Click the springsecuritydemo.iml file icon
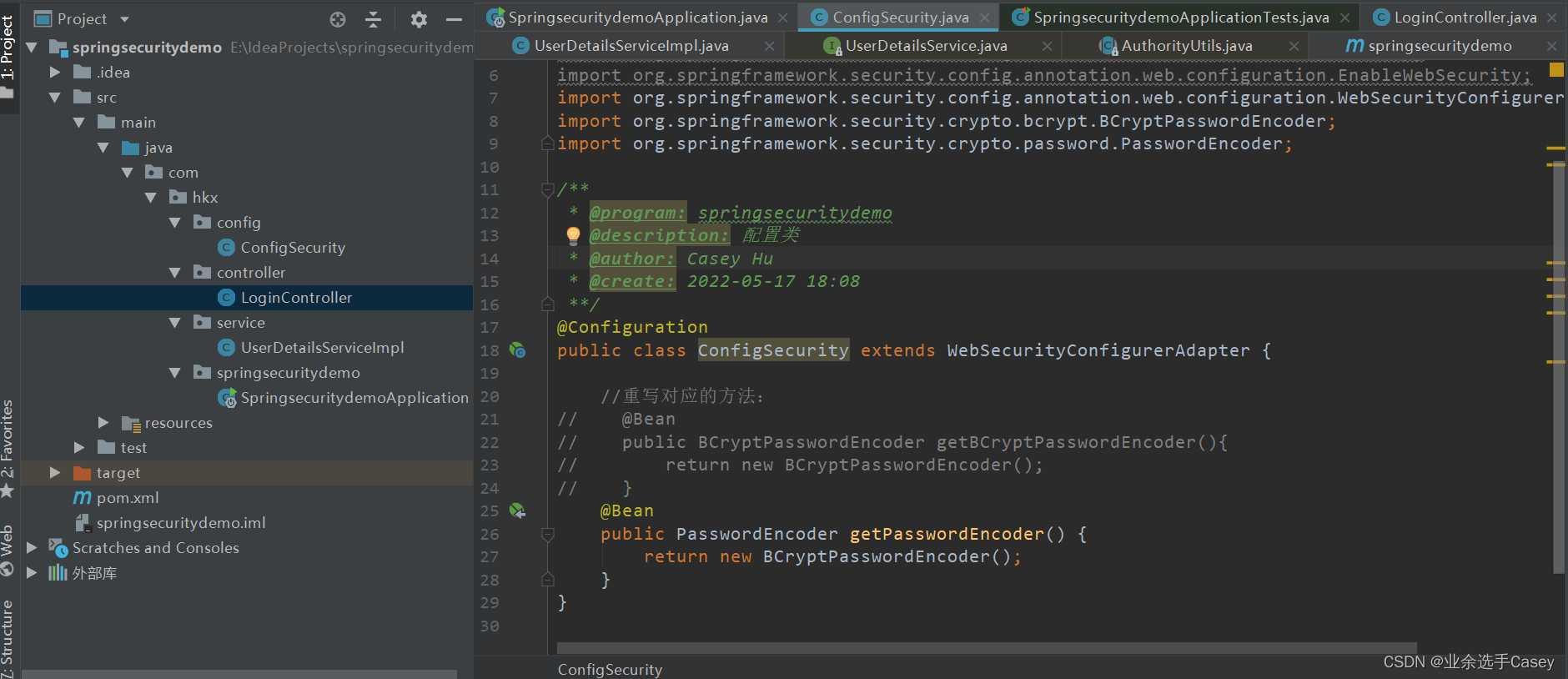The height and width of the screenshot is (679, 1568). (82, 523)
